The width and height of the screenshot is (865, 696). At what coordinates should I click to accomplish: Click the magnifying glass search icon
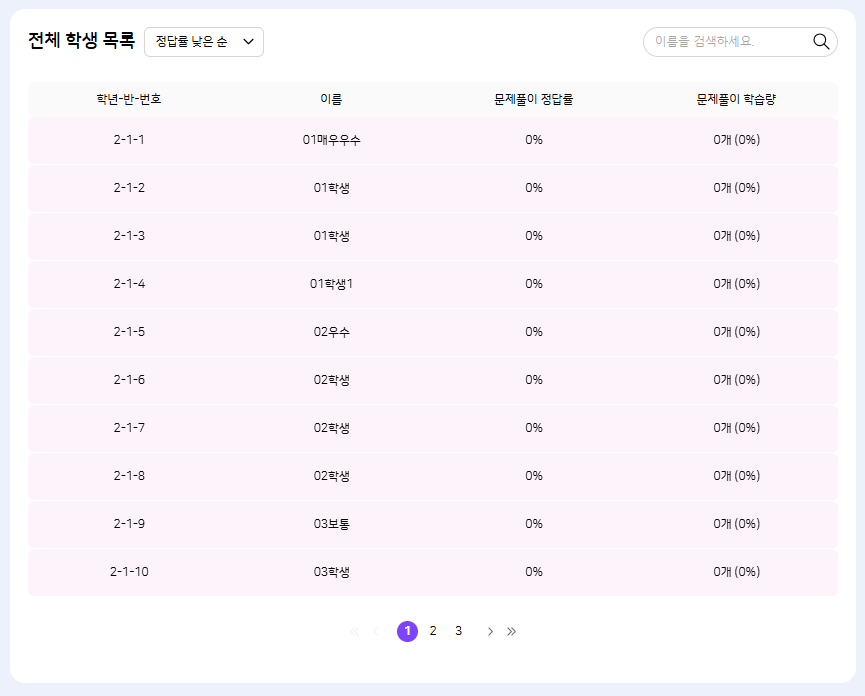click(x=821, y=42)
